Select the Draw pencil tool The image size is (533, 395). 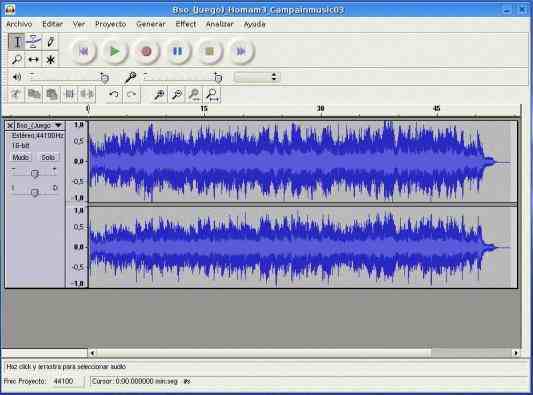pyautogui.click(x=50, y=41)
